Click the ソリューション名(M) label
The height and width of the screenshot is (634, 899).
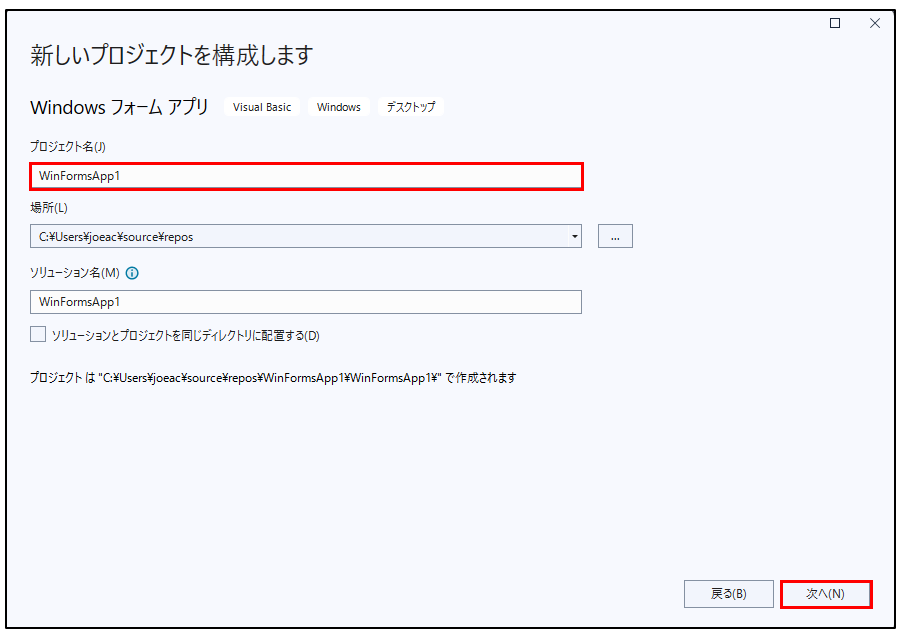click(x=75, y=273)
